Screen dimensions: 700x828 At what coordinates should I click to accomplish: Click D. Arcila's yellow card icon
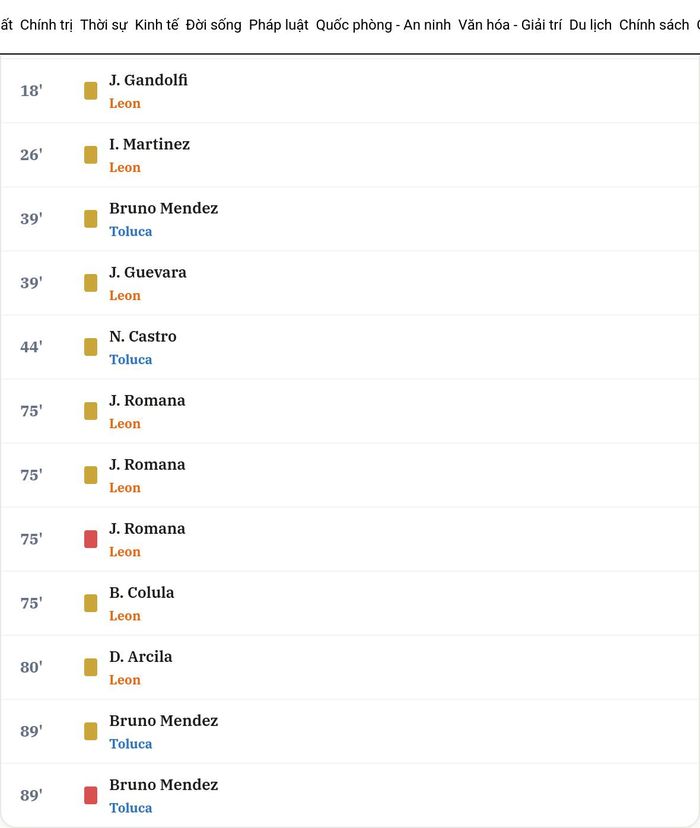[91, 667]
